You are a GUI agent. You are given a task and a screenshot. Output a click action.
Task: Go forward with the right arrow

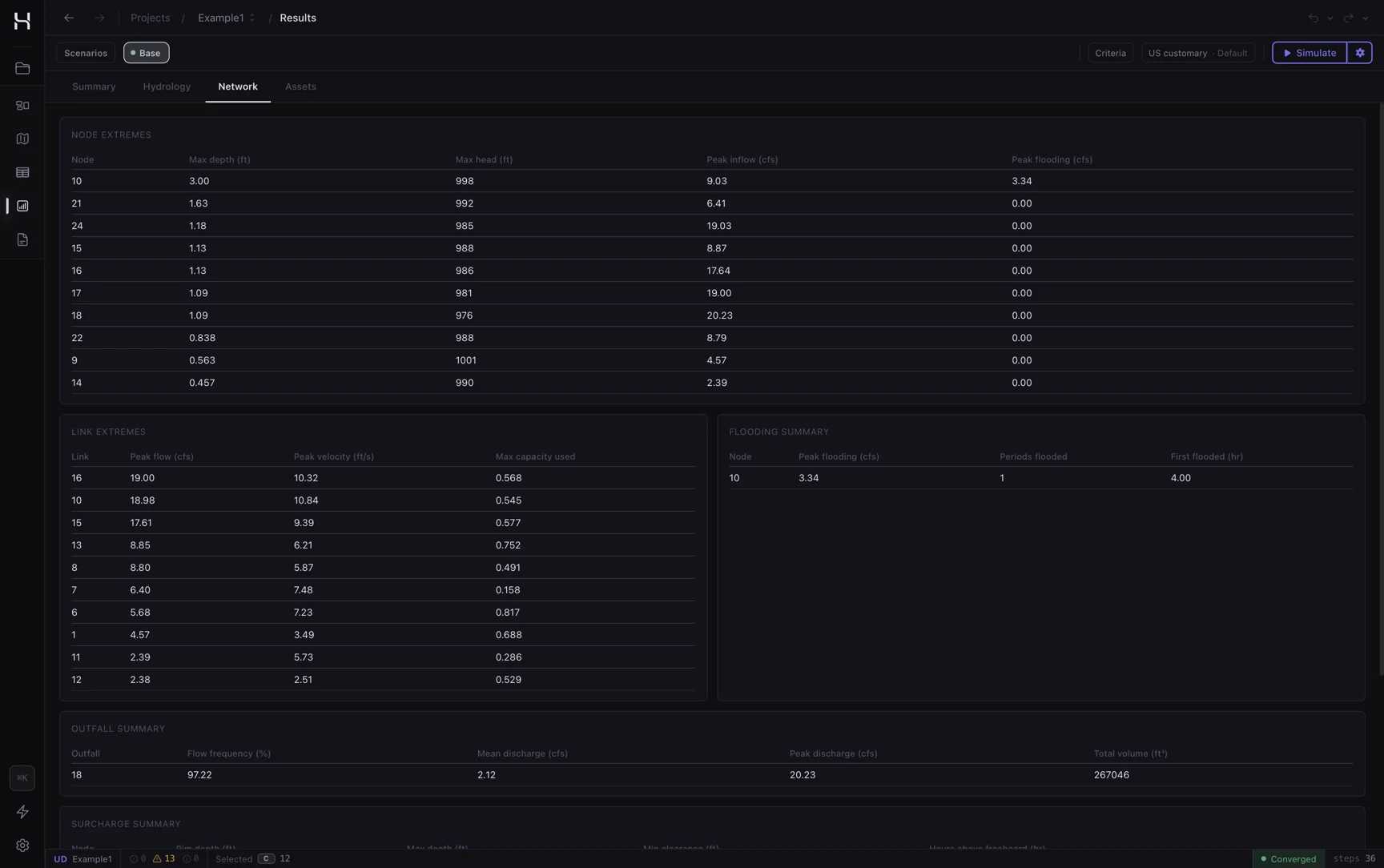99,18
